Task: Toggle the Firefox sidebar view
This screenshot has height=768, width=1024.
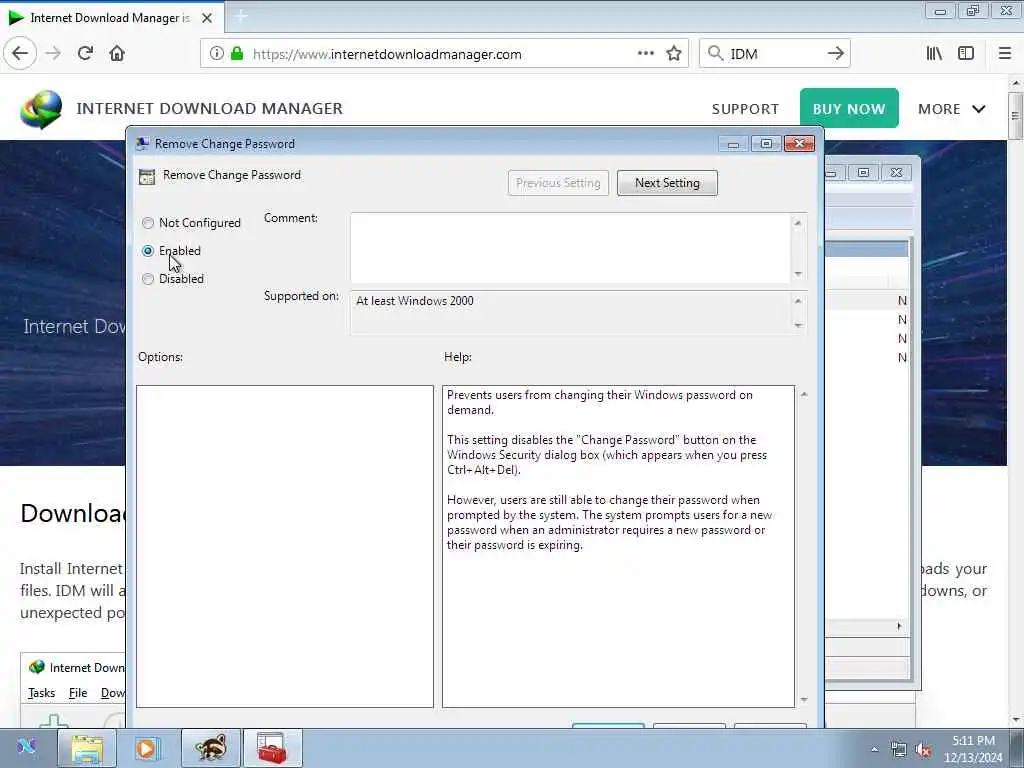Action: pyautogui.click(x=966, y=54)
